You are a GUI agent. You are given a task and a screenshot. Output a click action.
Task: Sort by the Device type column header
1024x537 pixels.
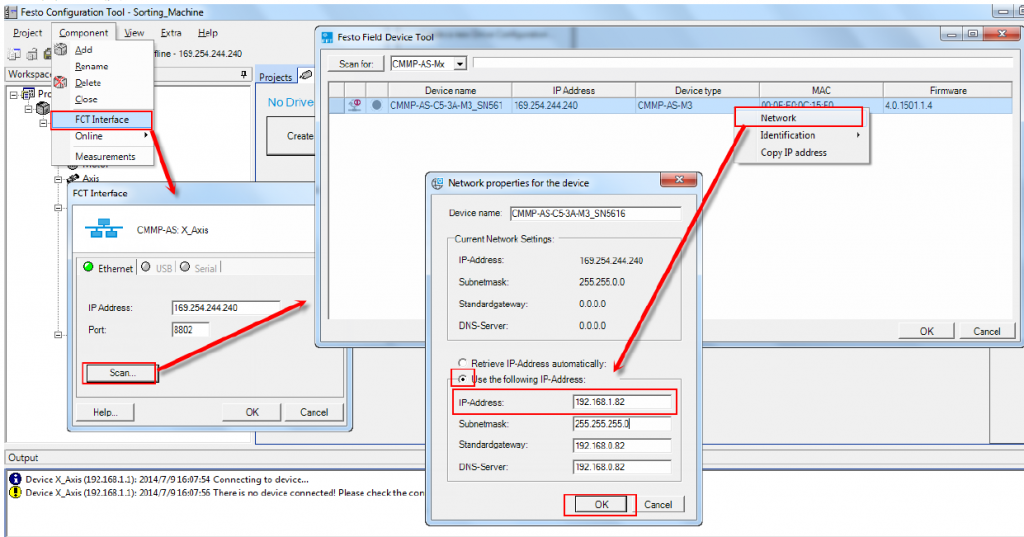[x=697, y=90]
